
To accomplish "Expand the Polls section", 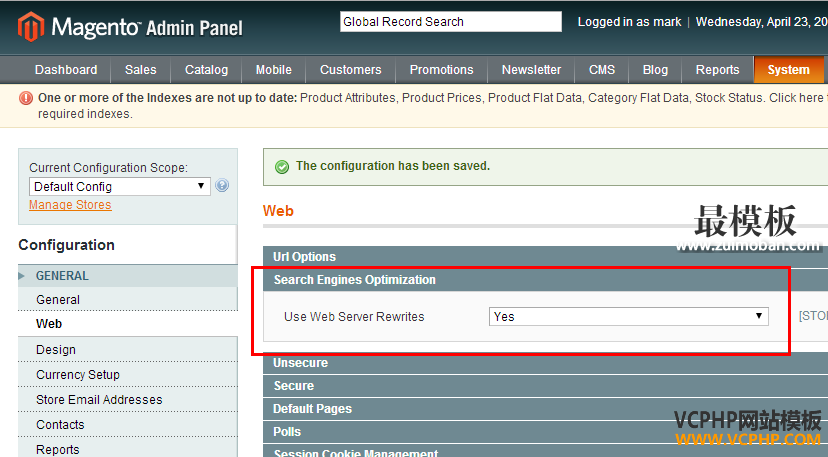I will point(545,432).
